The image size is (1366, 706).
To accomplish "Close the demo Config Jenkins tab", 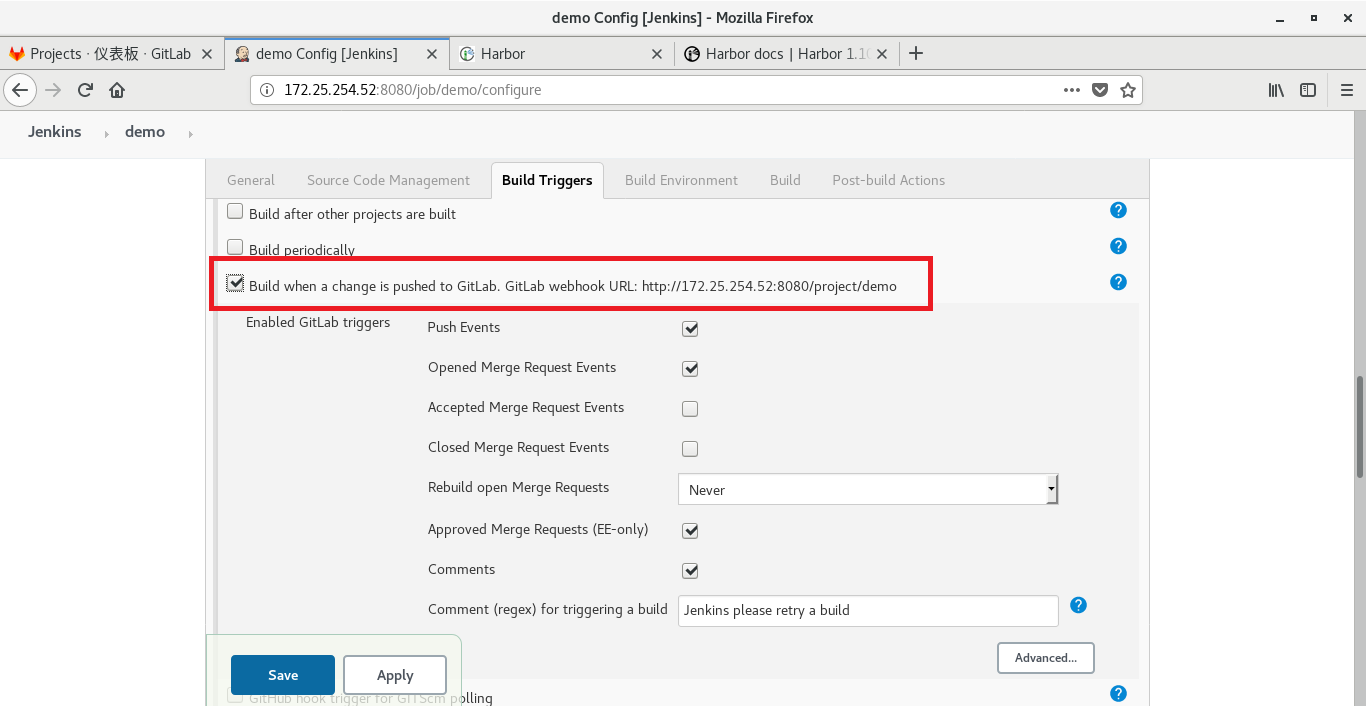I will tap(432, 54).
